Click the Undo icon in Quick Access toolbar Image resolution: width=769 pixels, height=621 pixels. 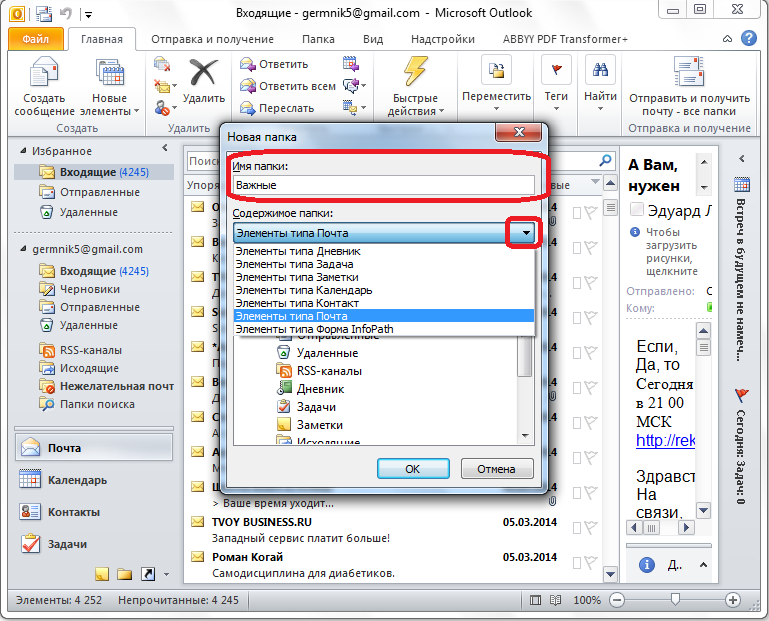66,13
